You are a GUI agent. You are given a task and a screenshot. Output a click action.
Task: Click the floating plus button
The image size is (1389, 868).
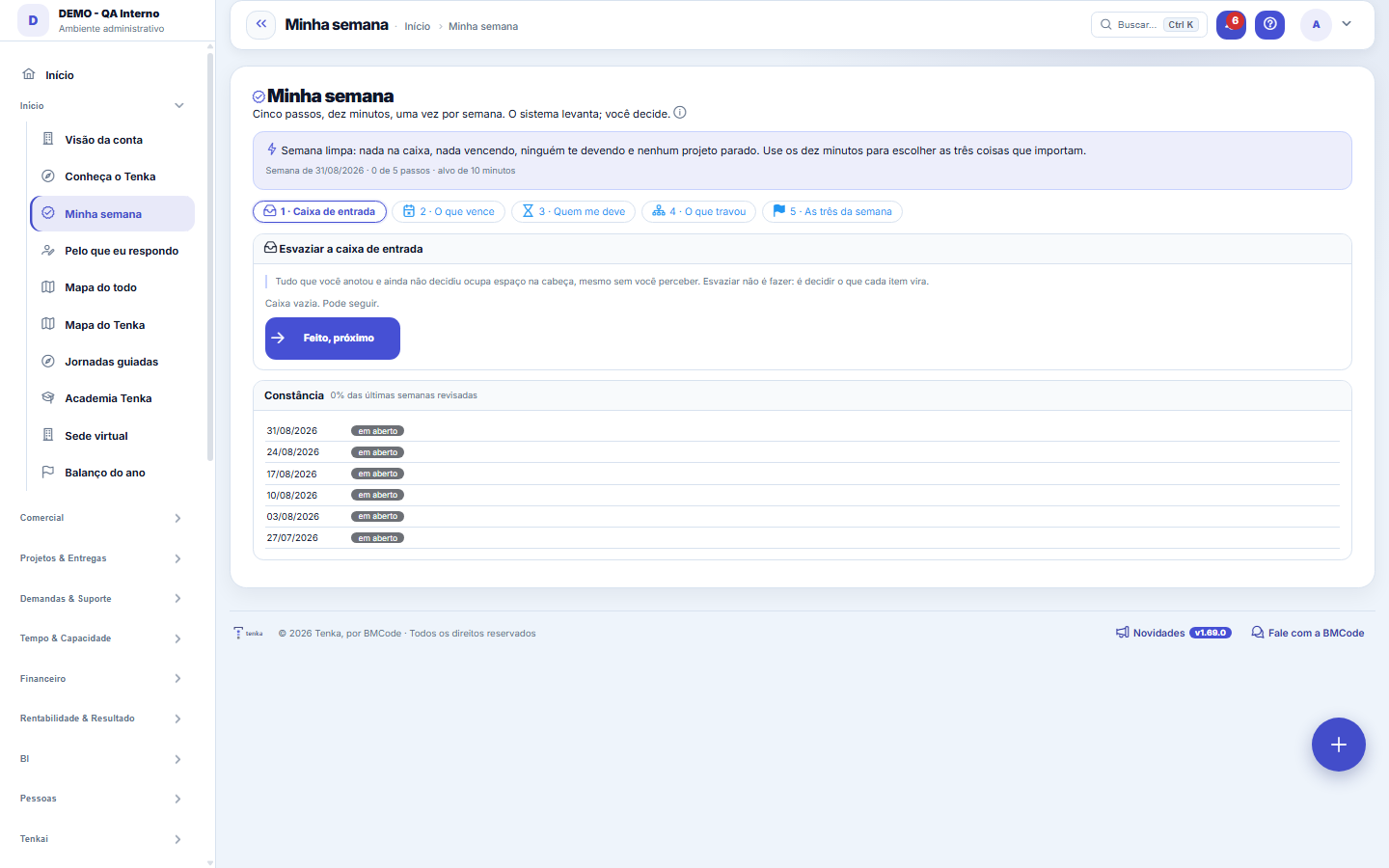pyautogui.click(x=1338, y=745)
